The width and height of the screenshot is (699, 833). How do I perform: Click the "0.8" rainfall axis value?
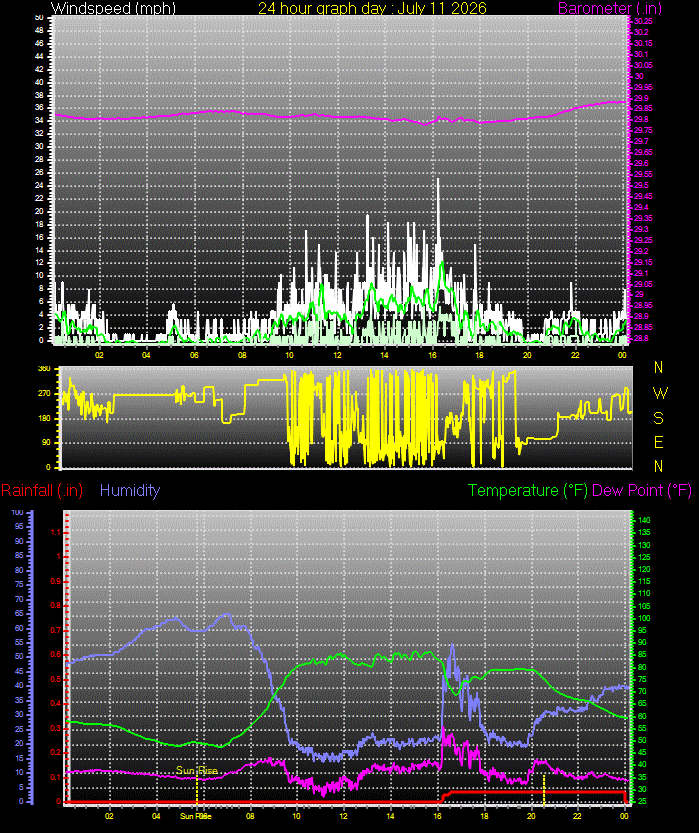tap(55, 606)
